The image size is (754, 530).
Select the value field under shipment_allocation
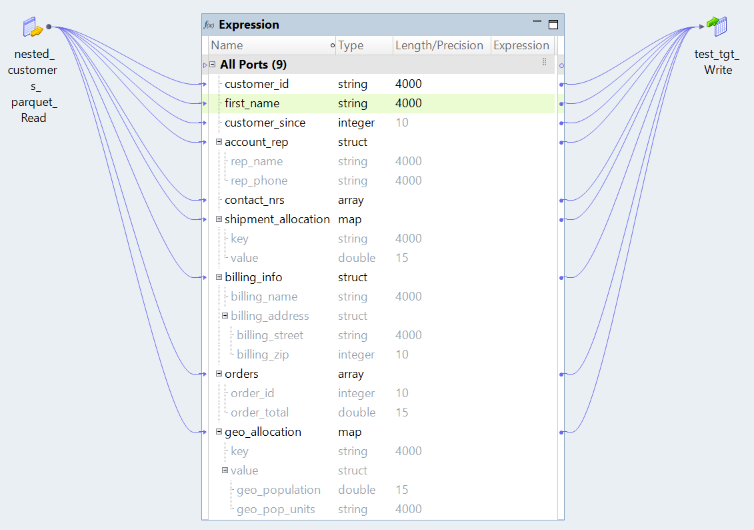tap(244, 258)
